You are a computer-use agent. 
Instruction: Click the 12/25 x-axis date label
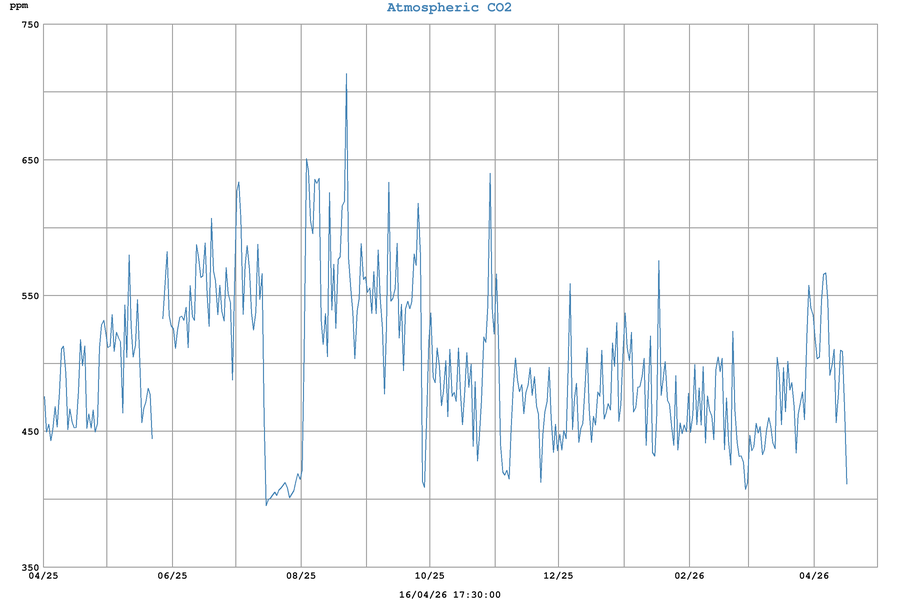pos(558,576)
